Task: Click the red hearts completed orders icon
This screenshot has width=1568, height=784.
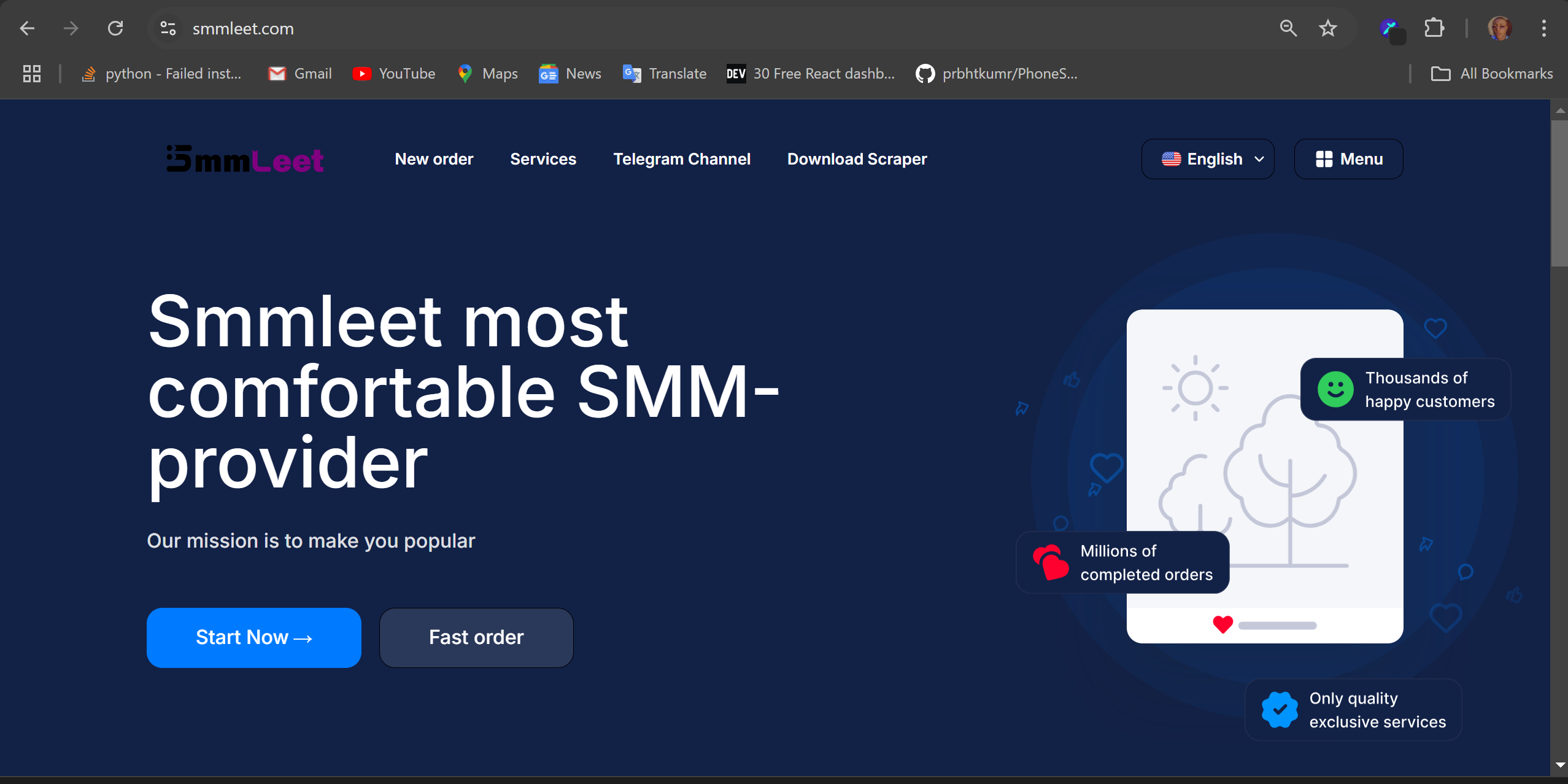Action: click(1051, 562)
